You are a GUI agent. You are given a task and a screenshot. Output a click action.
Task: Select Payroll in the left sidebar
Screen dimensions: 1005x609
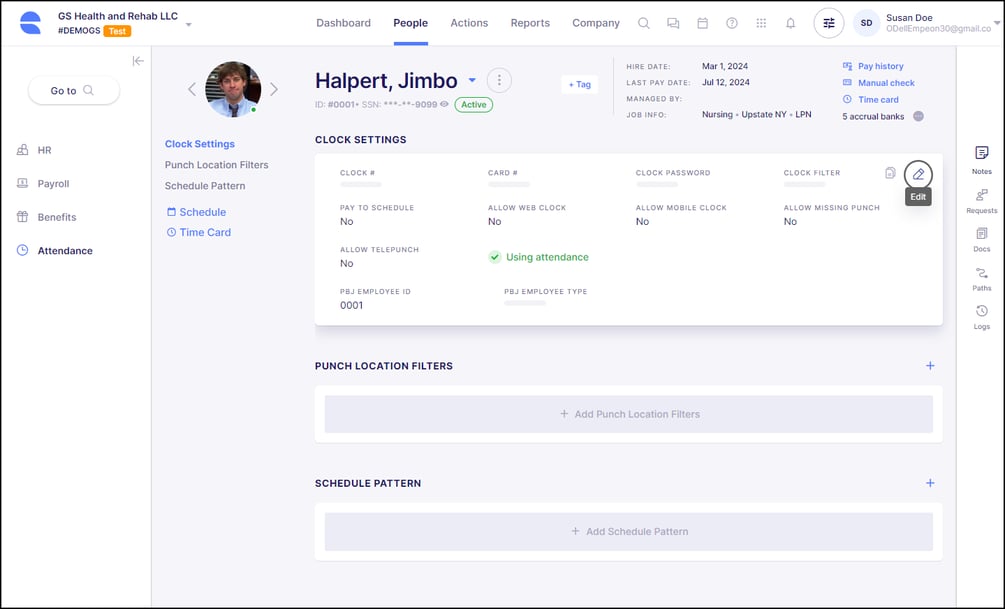point(54,184)
